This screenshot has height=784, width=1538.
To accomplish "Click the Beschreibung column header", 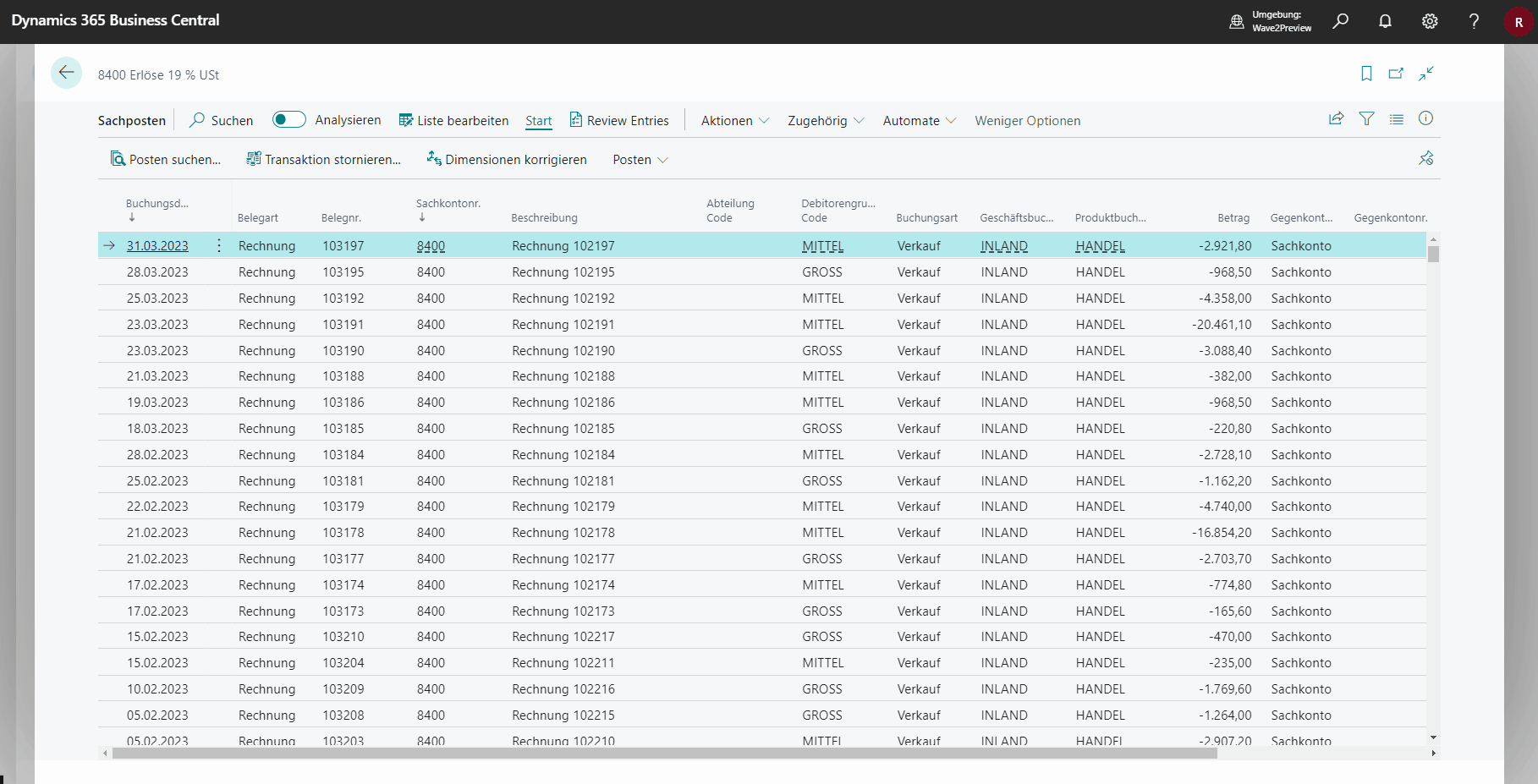I will (544, 217).
